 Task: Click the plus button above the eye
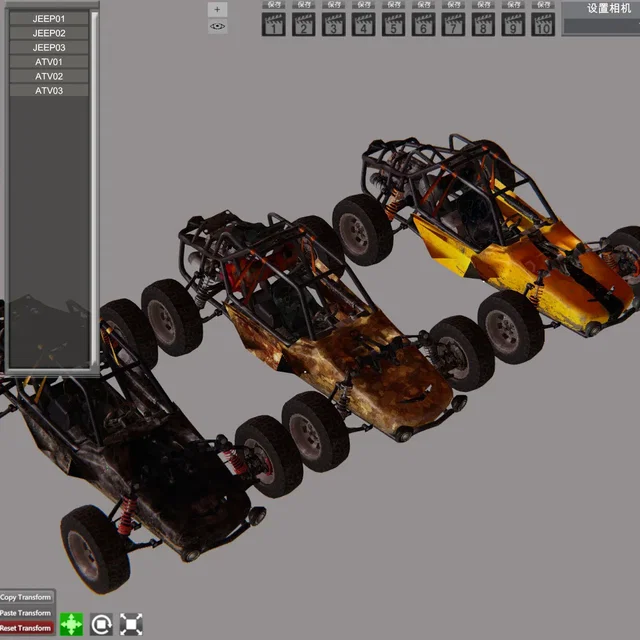[x=217, y=9]
